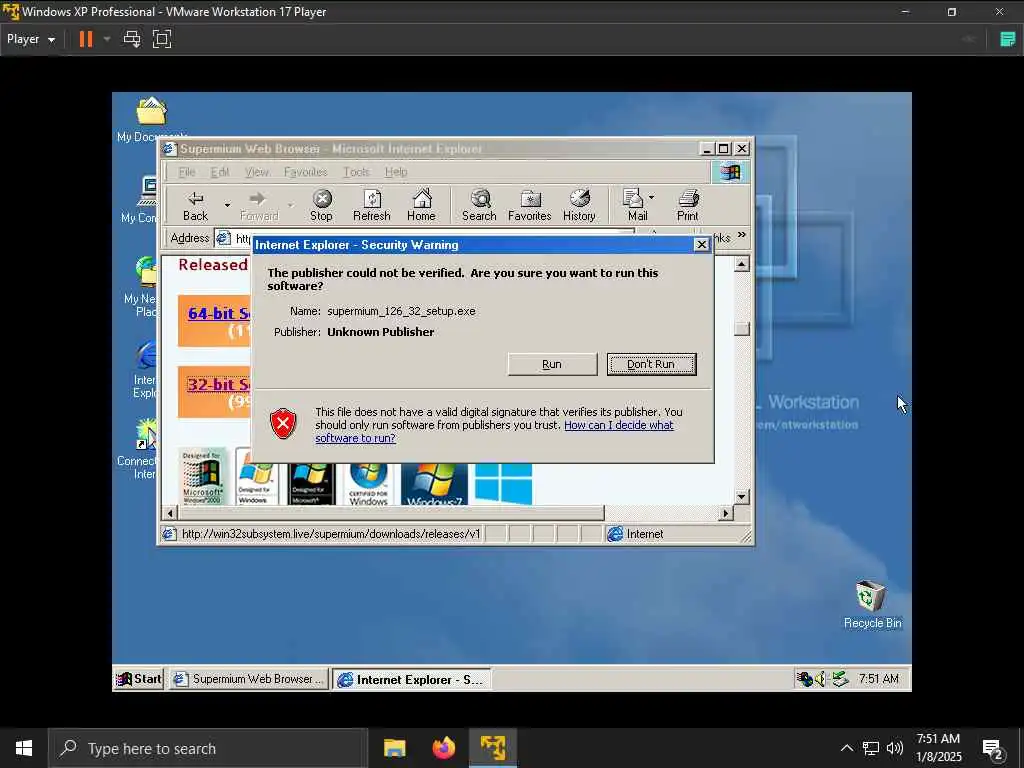
Task: Click the Internet zone icon in status bar
Action: coord(615,534)
